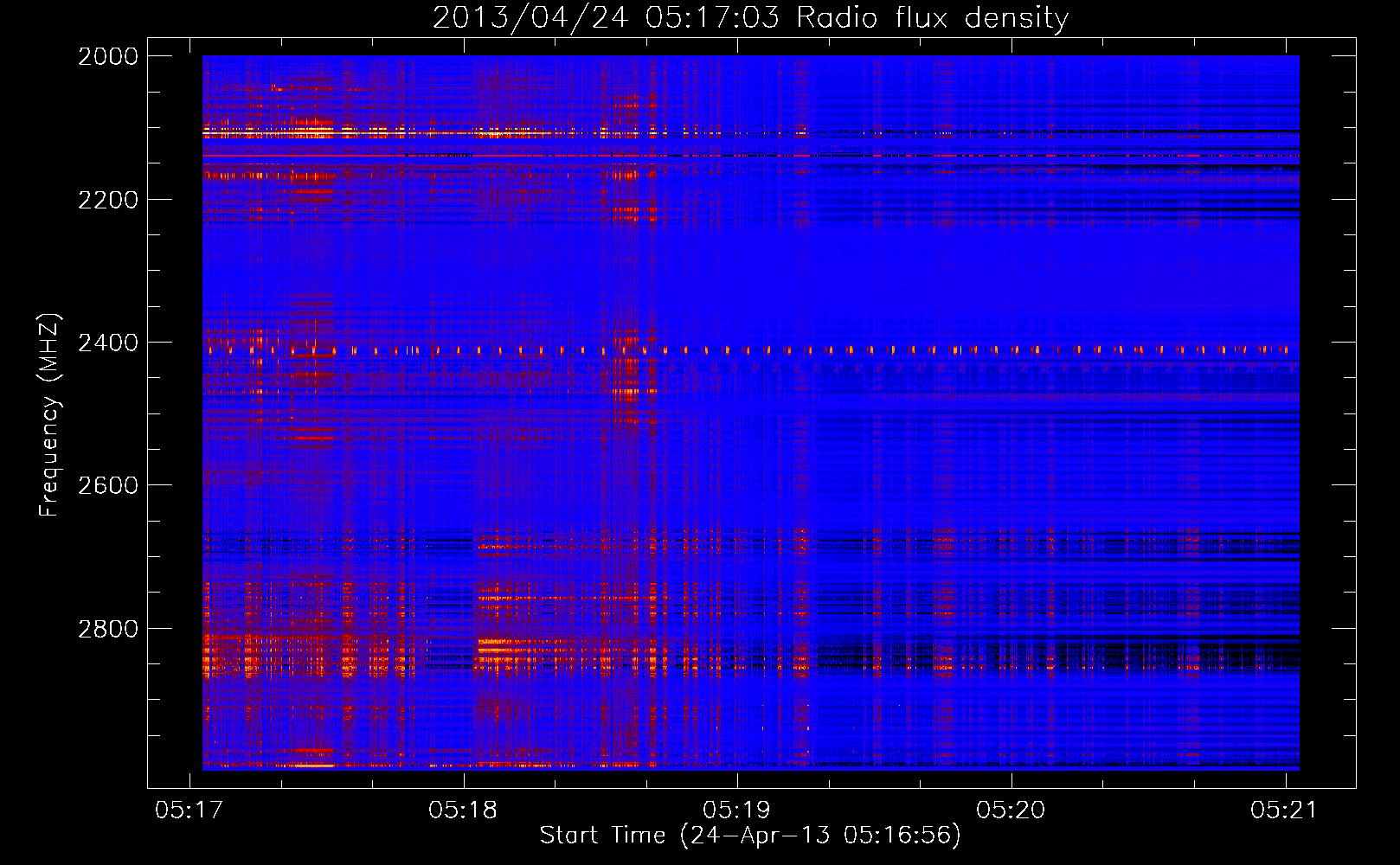Click the "Frequency (MHZ)" axis label
1400x865 pixels.
click(x=50, y=415)
